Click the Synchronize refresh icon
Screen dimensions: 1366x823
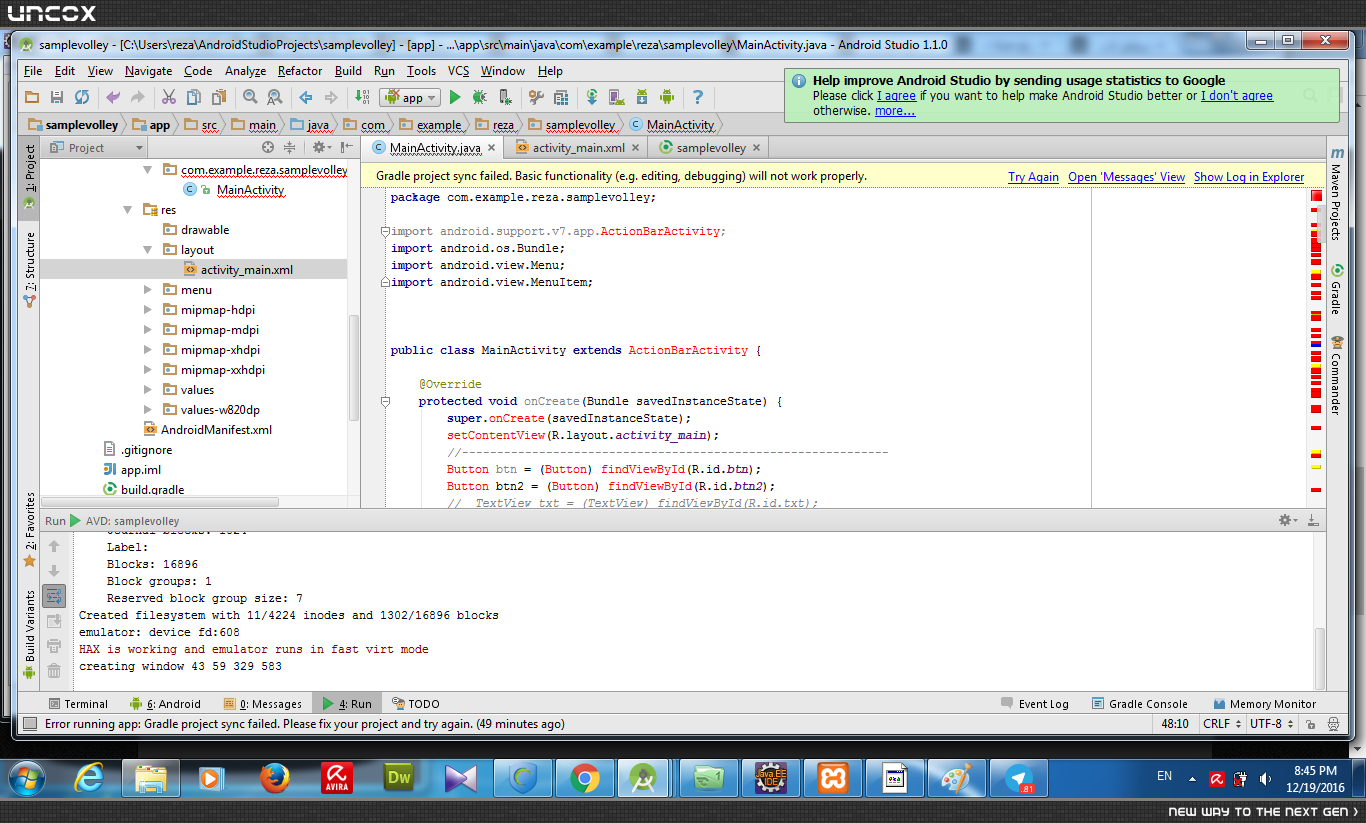pos(82,97)
